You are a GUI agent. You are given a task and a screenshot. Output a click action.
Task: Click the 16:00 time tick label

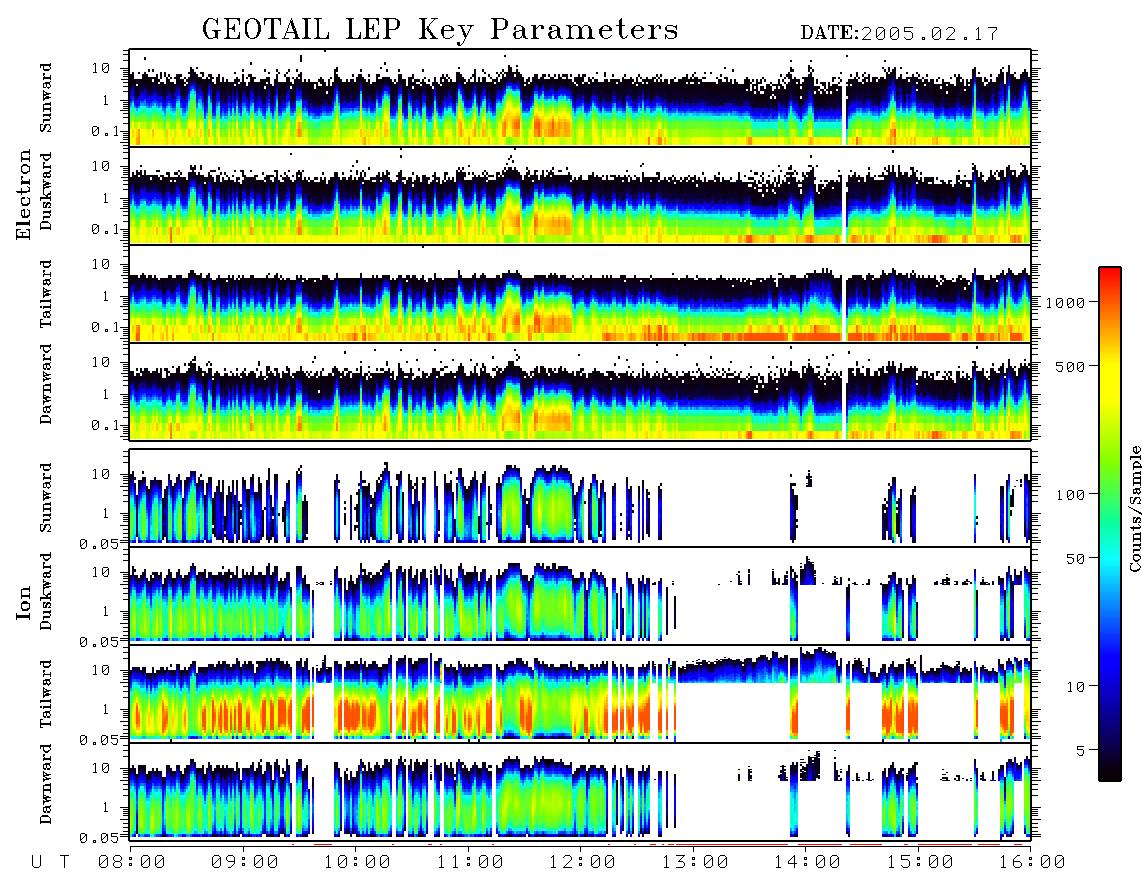(x=1032, y=863)
